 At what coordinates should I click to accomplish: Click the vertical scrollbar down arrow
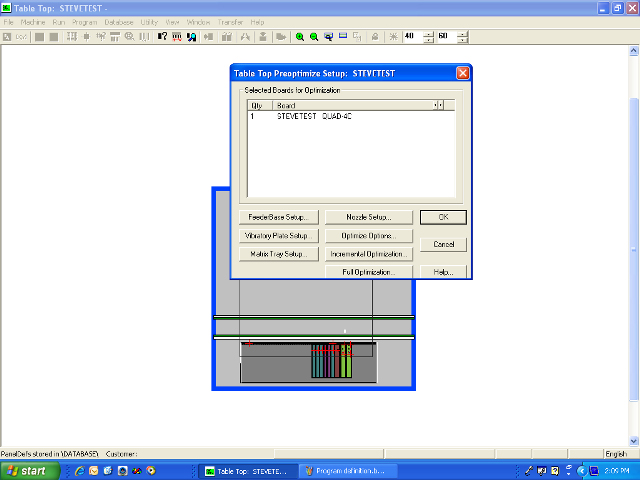(633, 441)
